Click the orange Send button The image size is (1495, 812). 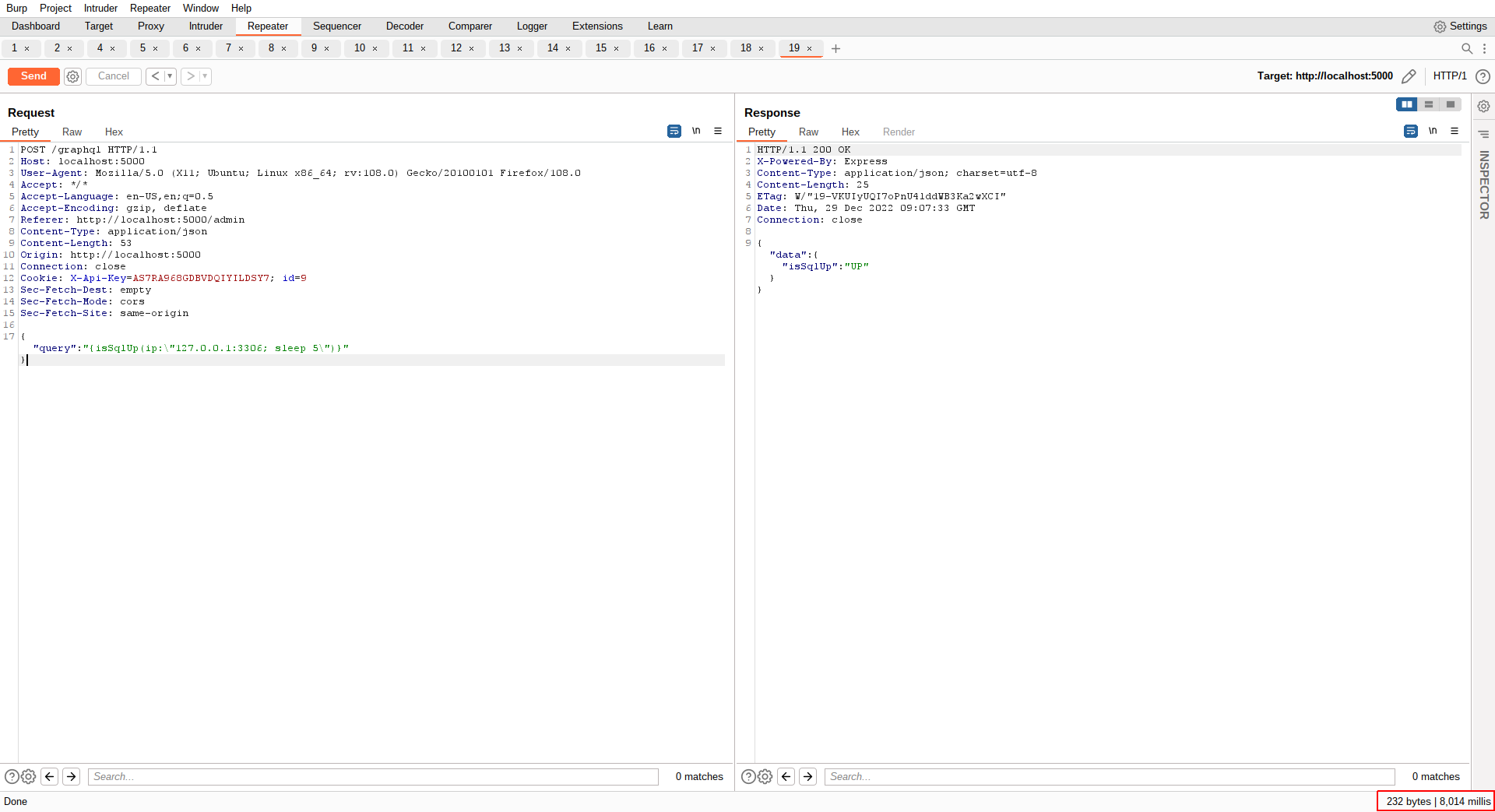(x=33, y=76)
